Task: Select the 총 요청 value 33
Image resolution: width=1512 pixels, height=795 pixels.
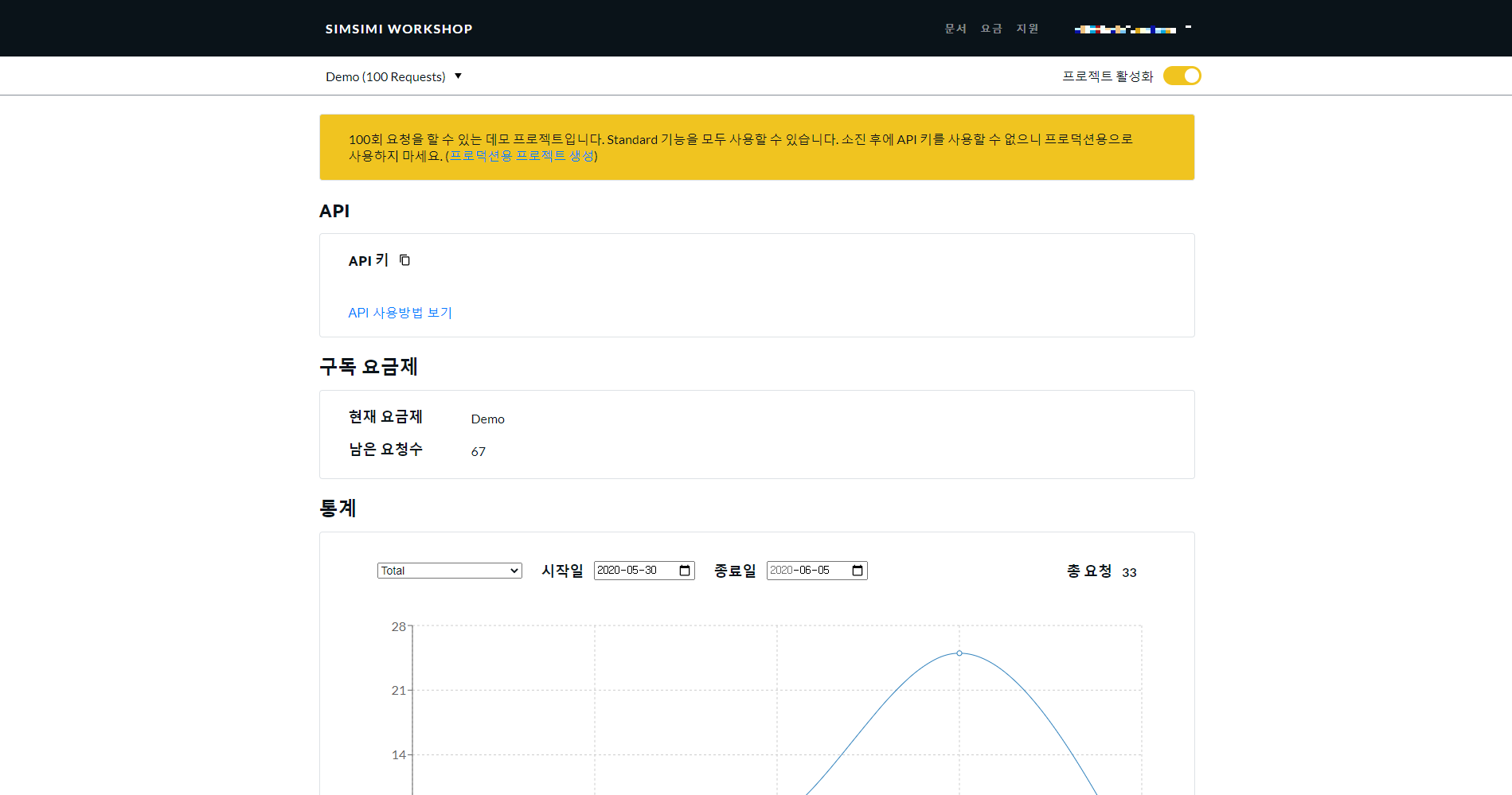Action: pos(1129,572)
